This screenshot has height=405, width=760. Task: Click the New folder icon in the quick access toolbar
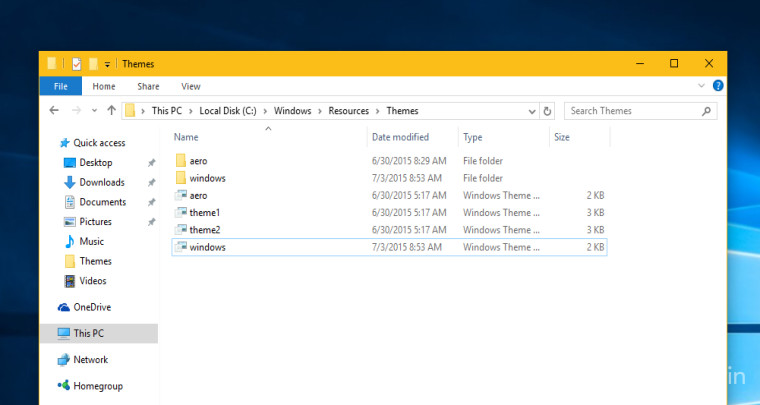tap(94, 64)
